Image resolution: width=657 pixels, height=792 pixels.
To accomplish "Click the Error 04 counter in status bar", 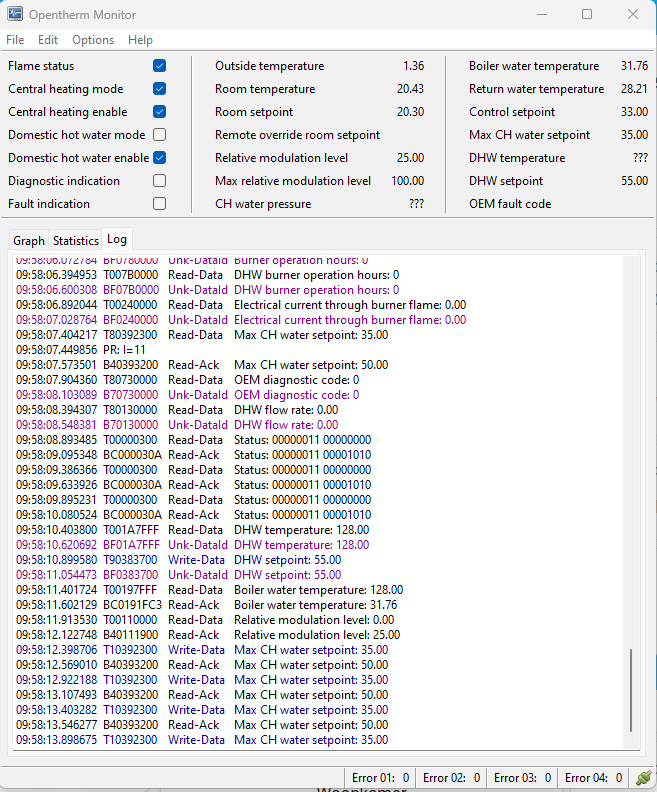I will pyautogui.click(x=593, y=778).
